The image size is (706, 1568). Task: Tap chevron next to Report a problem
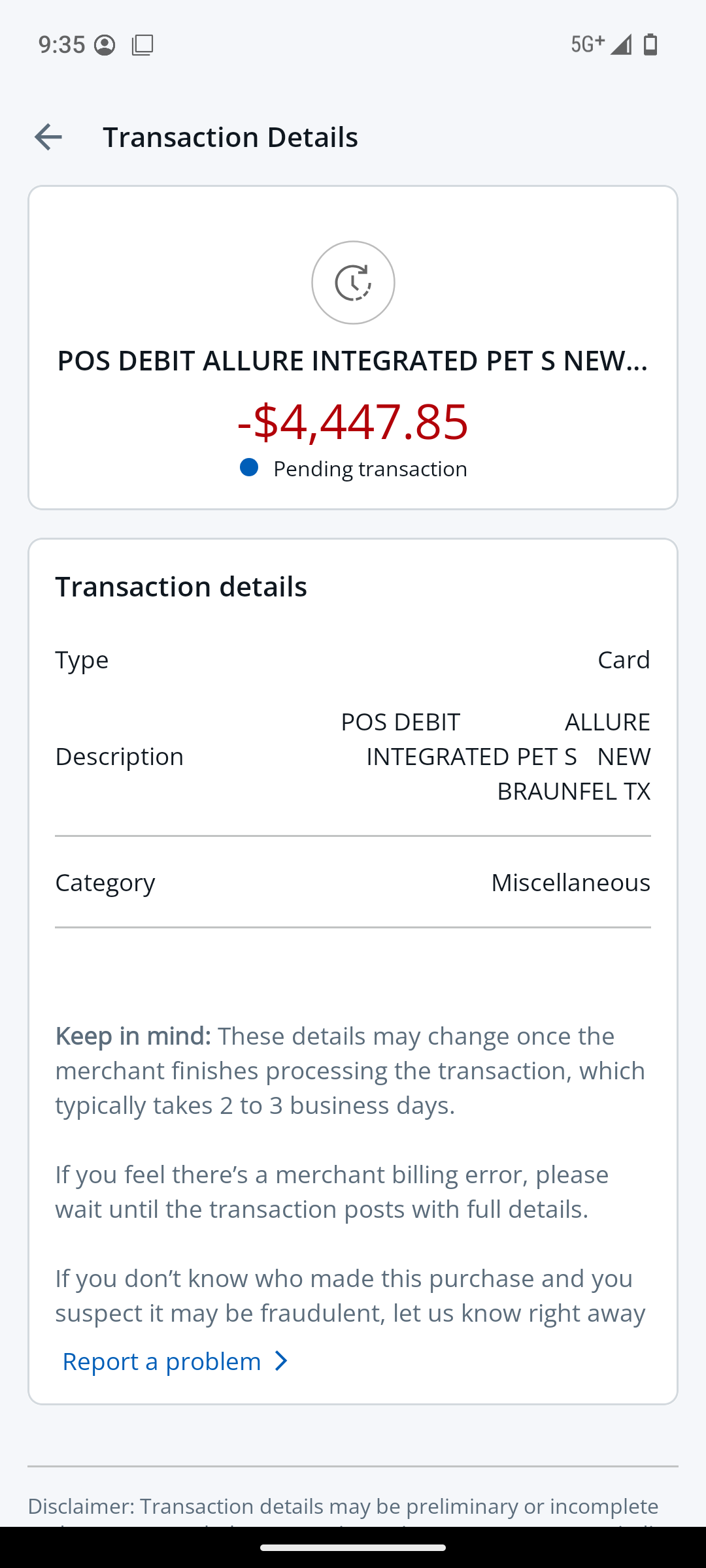(281, 1362)
